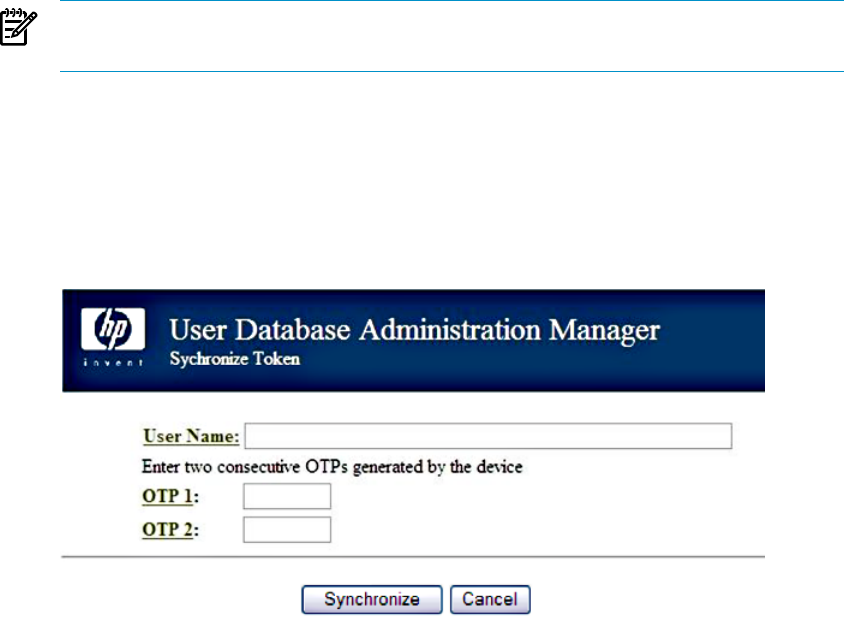The image size is (844, 620).
Task: Click the gray separator line above the buttons
Action: click(413, 557)
